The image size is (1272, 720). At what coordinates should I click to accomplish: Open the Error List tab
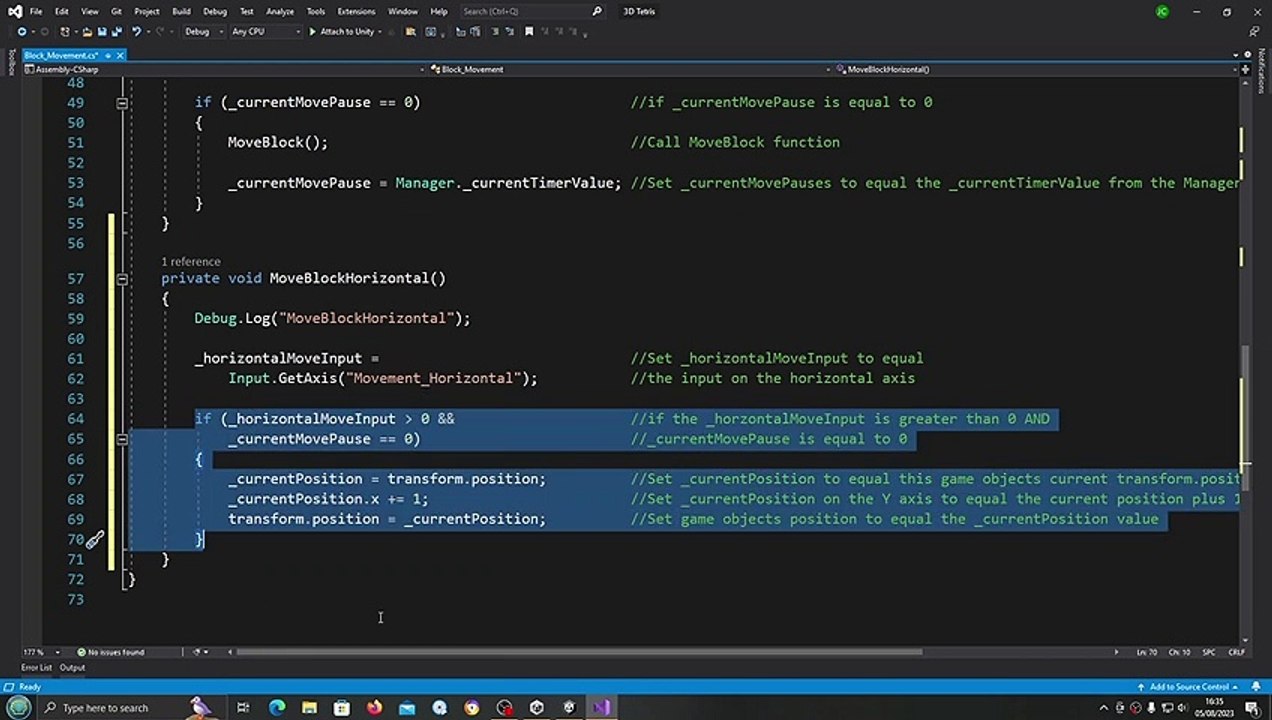click(x=37, y=668)
